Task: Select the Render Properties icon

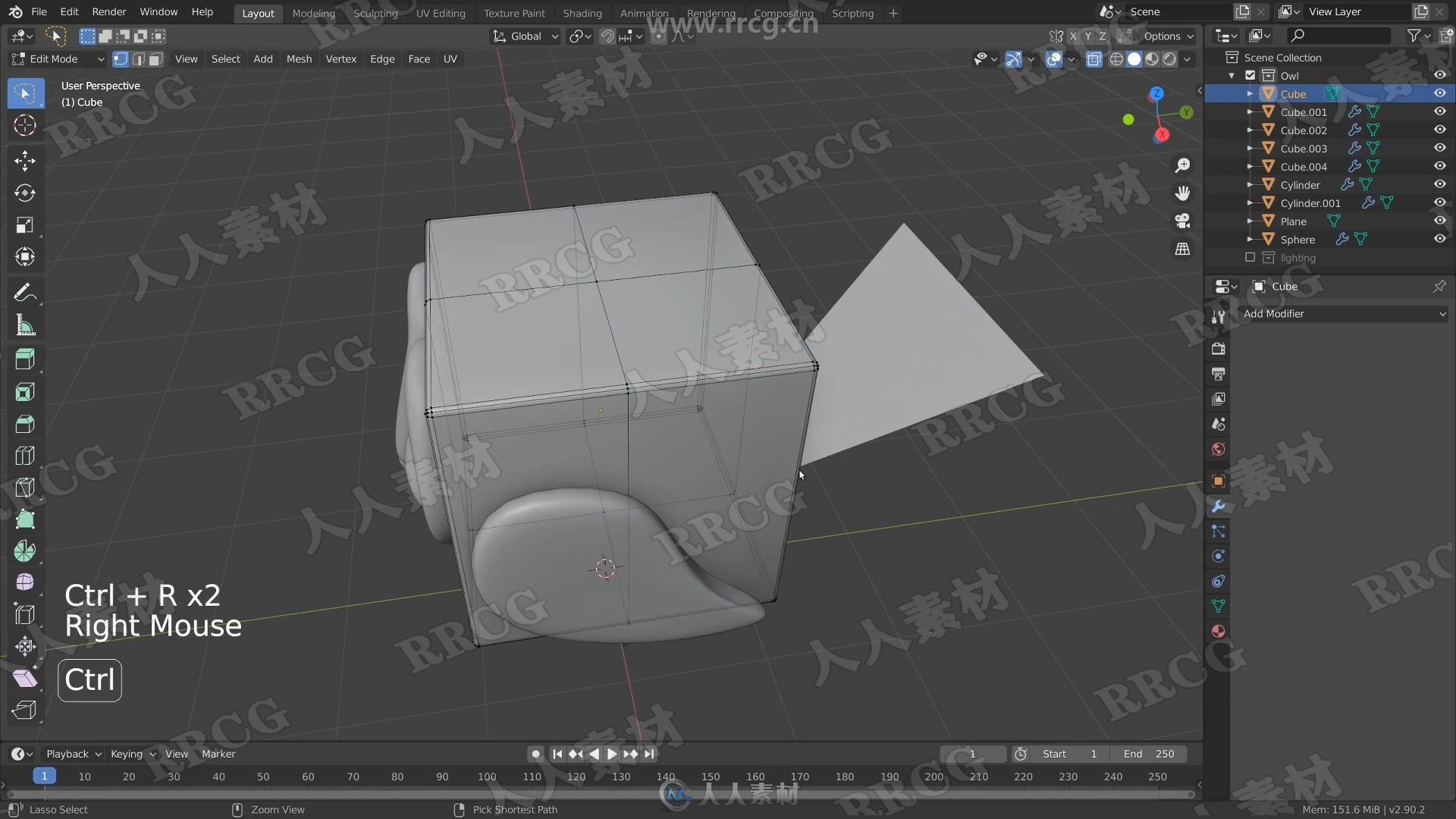Action: [1219, 348]
